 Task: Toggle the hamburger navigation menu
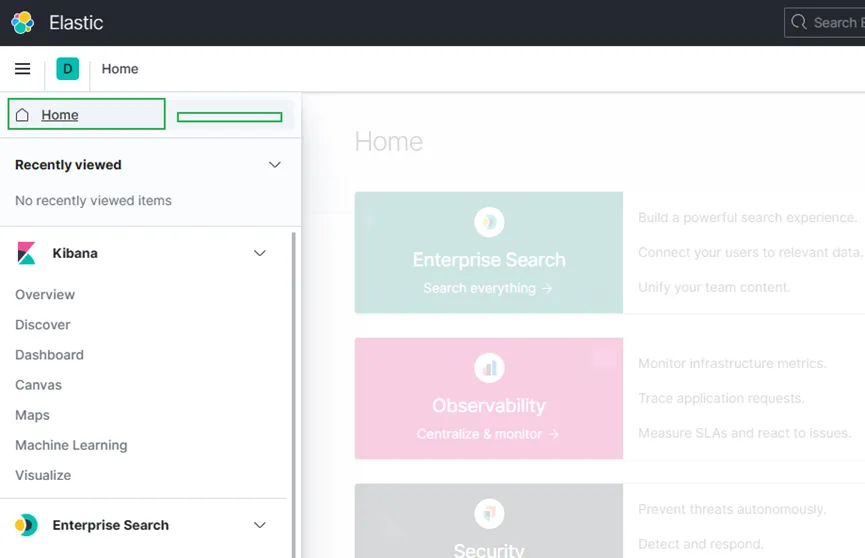pyautogui.click(x=23, y=68)
